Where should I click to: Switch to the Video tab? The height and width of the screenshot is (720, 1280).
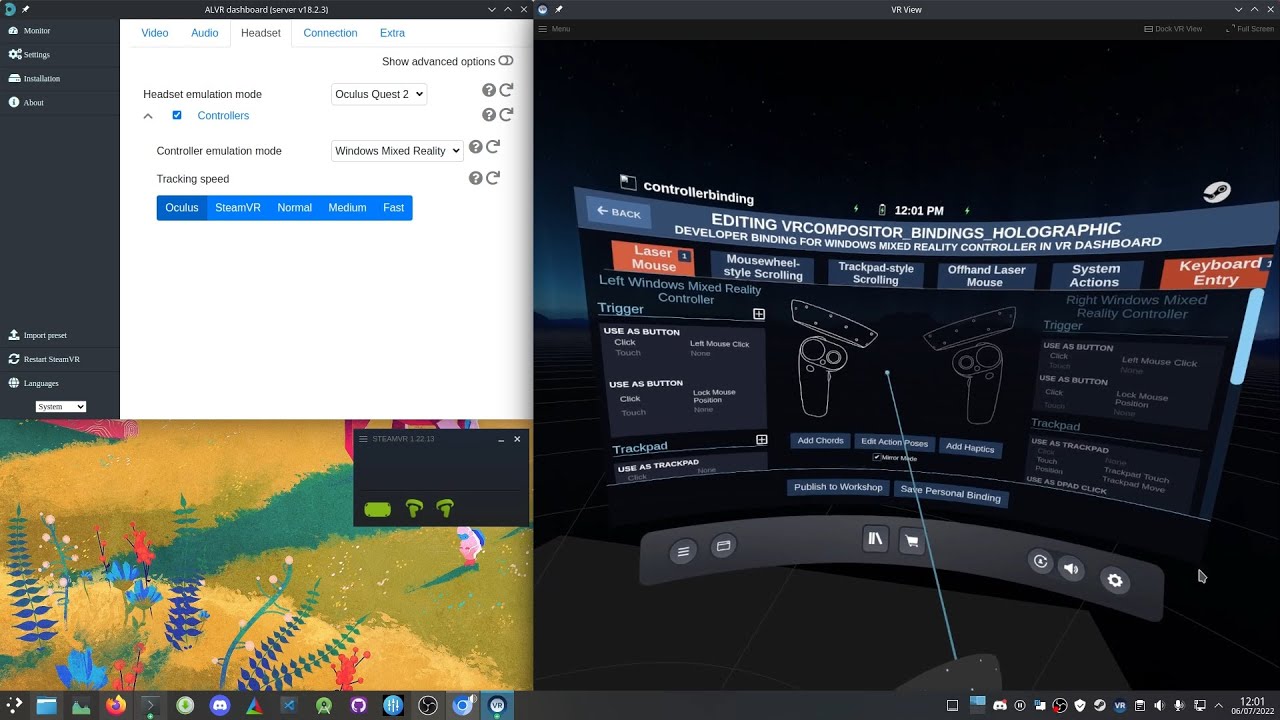pyautogui.click(x=155, y=33)
